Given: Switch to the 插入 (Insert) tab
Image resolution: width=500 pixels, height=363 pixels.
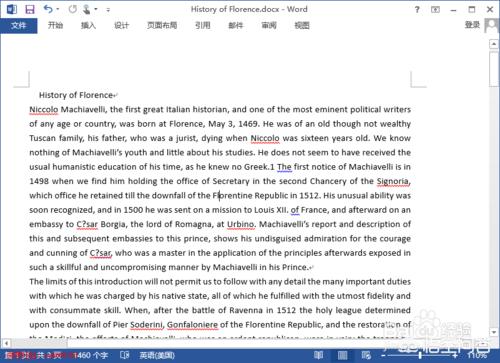Looking at the screenshot, I should click(88, 25).
